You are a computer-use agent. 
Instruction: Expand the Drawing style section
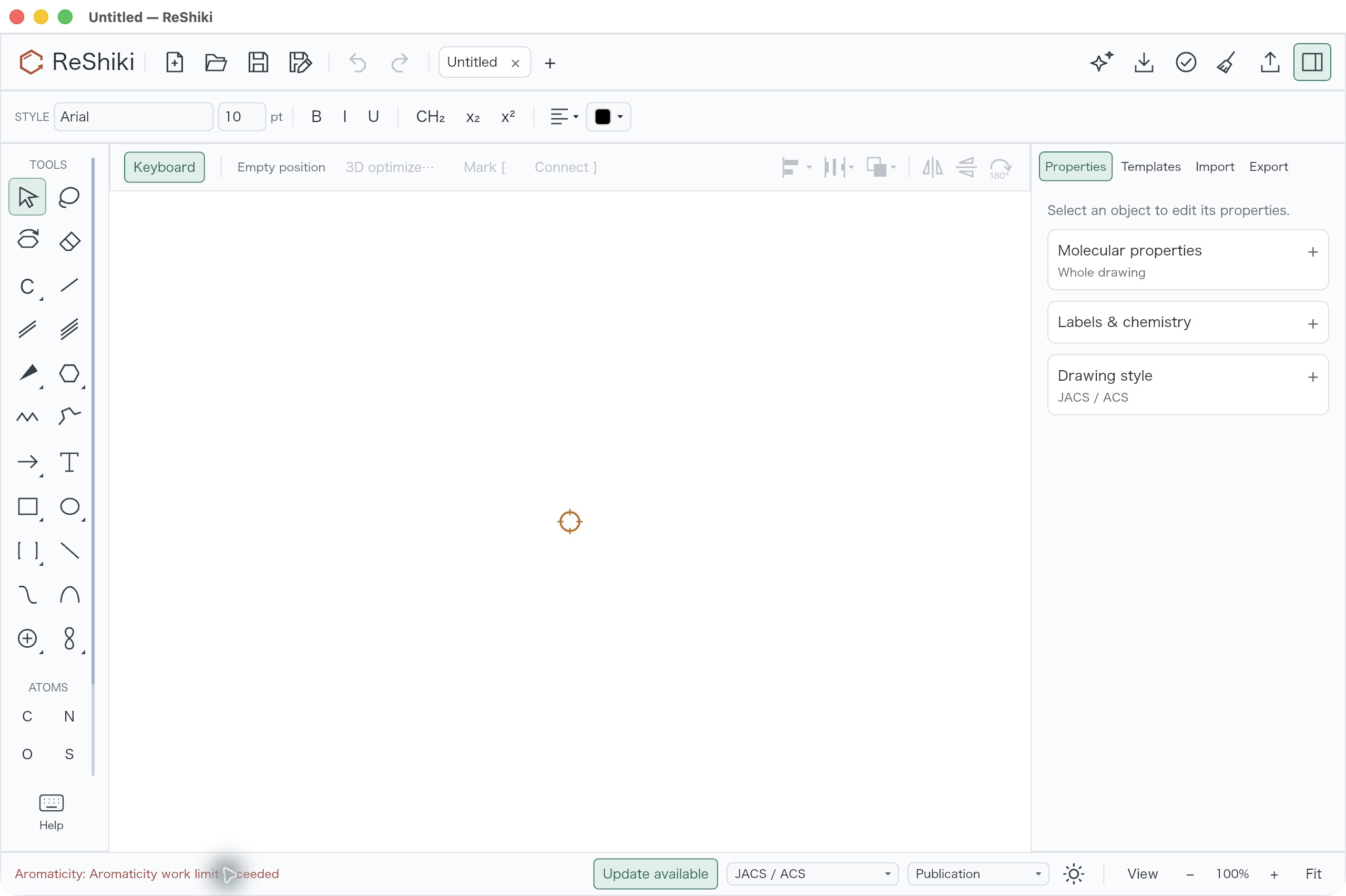[1187, 385]
